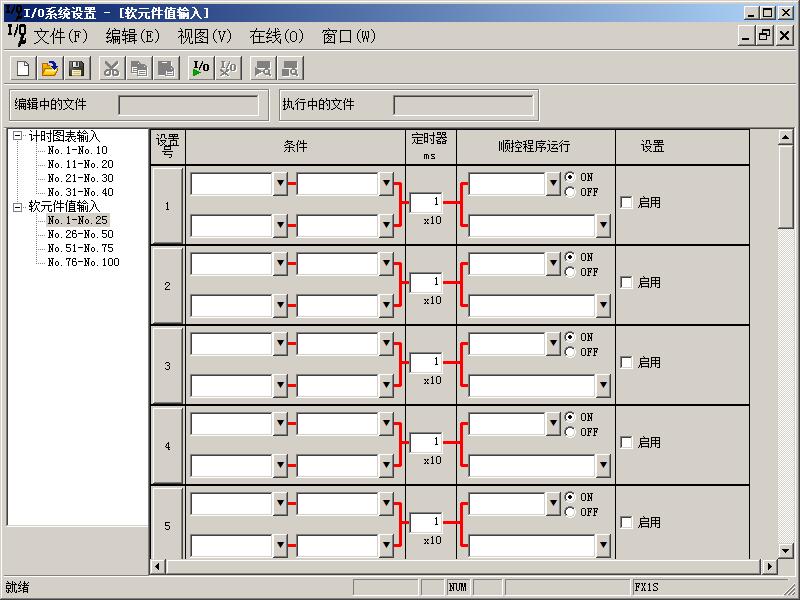
Task: Collapse the 计时图表输入 tree node
Action: tap(17, 136)
